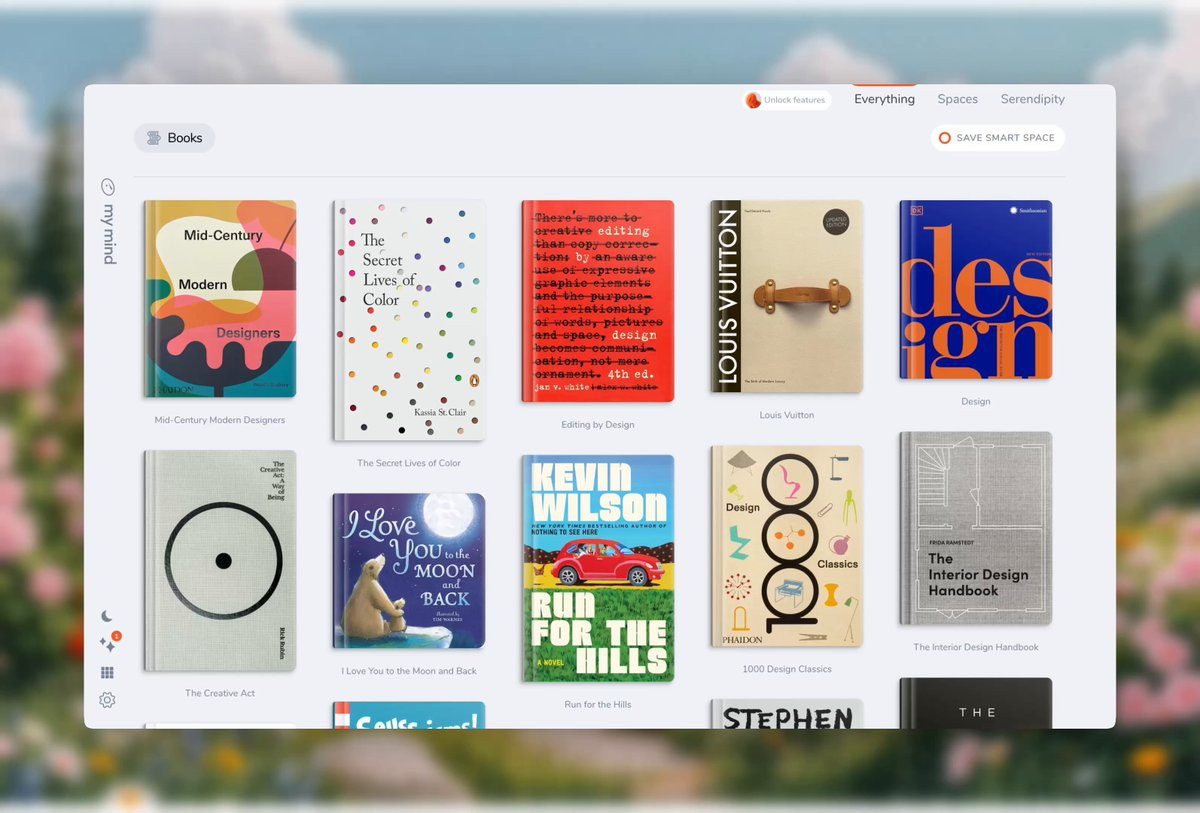Click the Unlock features button
Viewport: 1200px width, 813px height.
(786, 100)
